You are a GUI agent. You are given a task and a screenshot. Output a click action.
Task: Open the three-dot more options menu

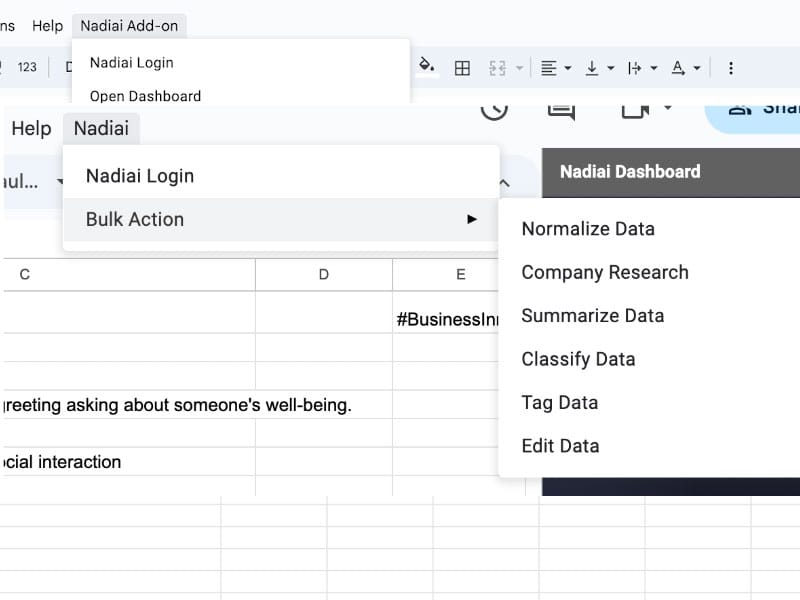pos(731,68)
